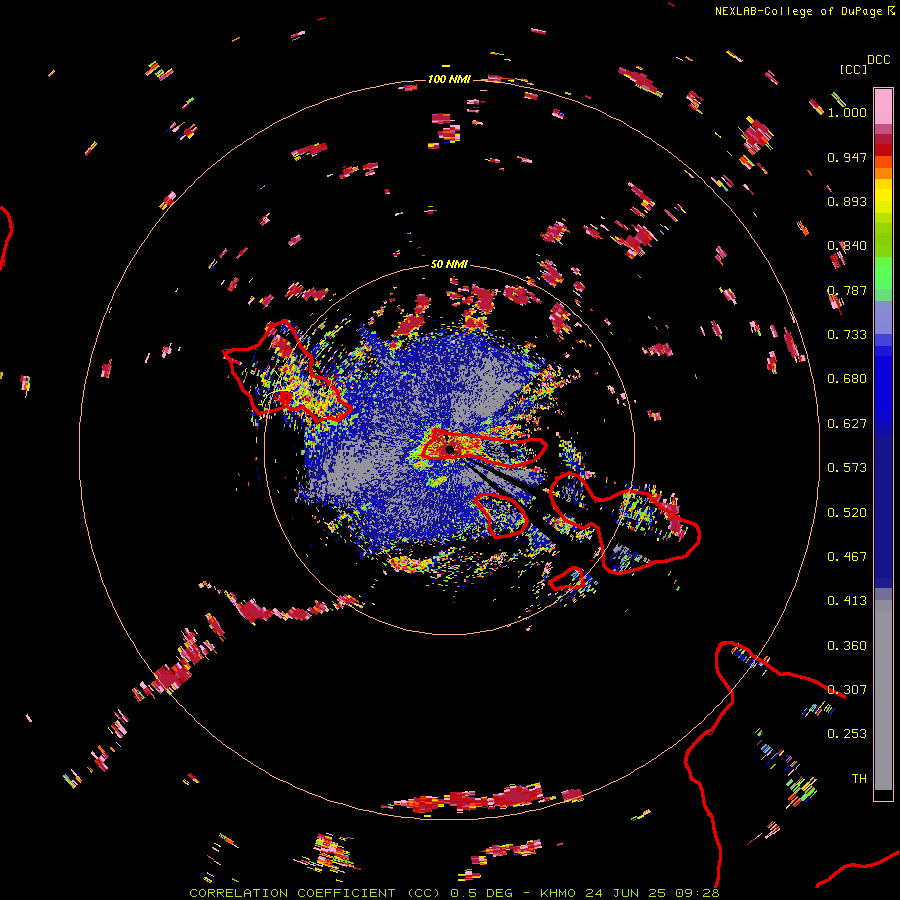Click the DCC label above the color bar
This screenshot has width=900, height=900.
point(879,60)
